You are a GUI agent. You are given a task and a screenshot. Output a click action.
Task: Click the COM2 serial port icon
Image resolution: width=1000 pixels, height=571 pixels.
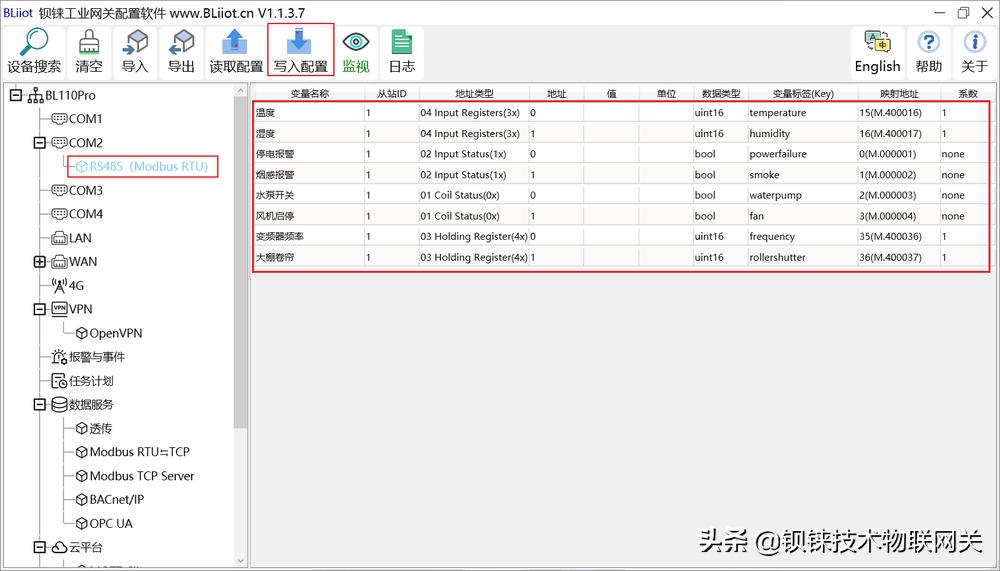[59, 142]
